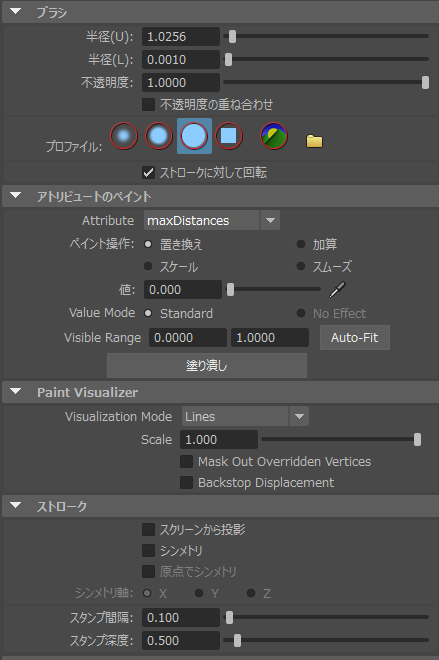Open the Attribute maxDistances dropdown
Screen dimensions: 439x660
tap(212, 221)
